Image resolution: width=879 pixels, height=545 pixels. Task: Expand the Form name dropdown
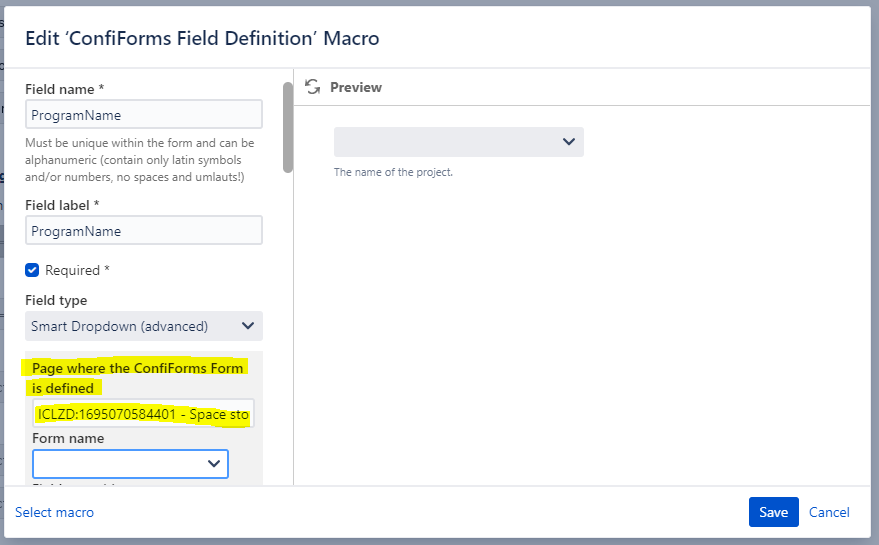point(130,464)
